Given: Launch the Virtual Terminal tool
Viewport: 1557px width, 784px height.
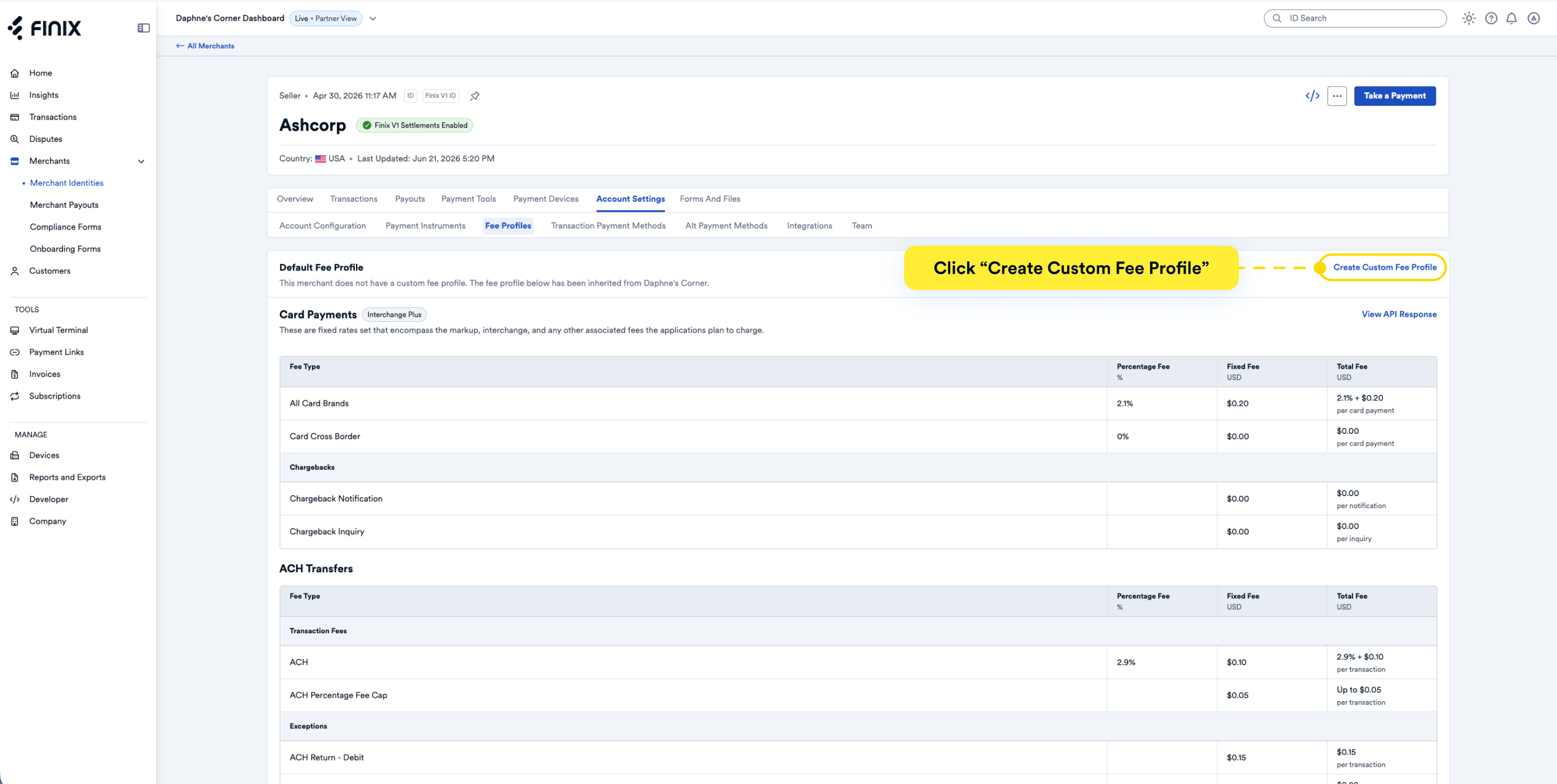Looking at the screenshot, I should pos(58,330).
